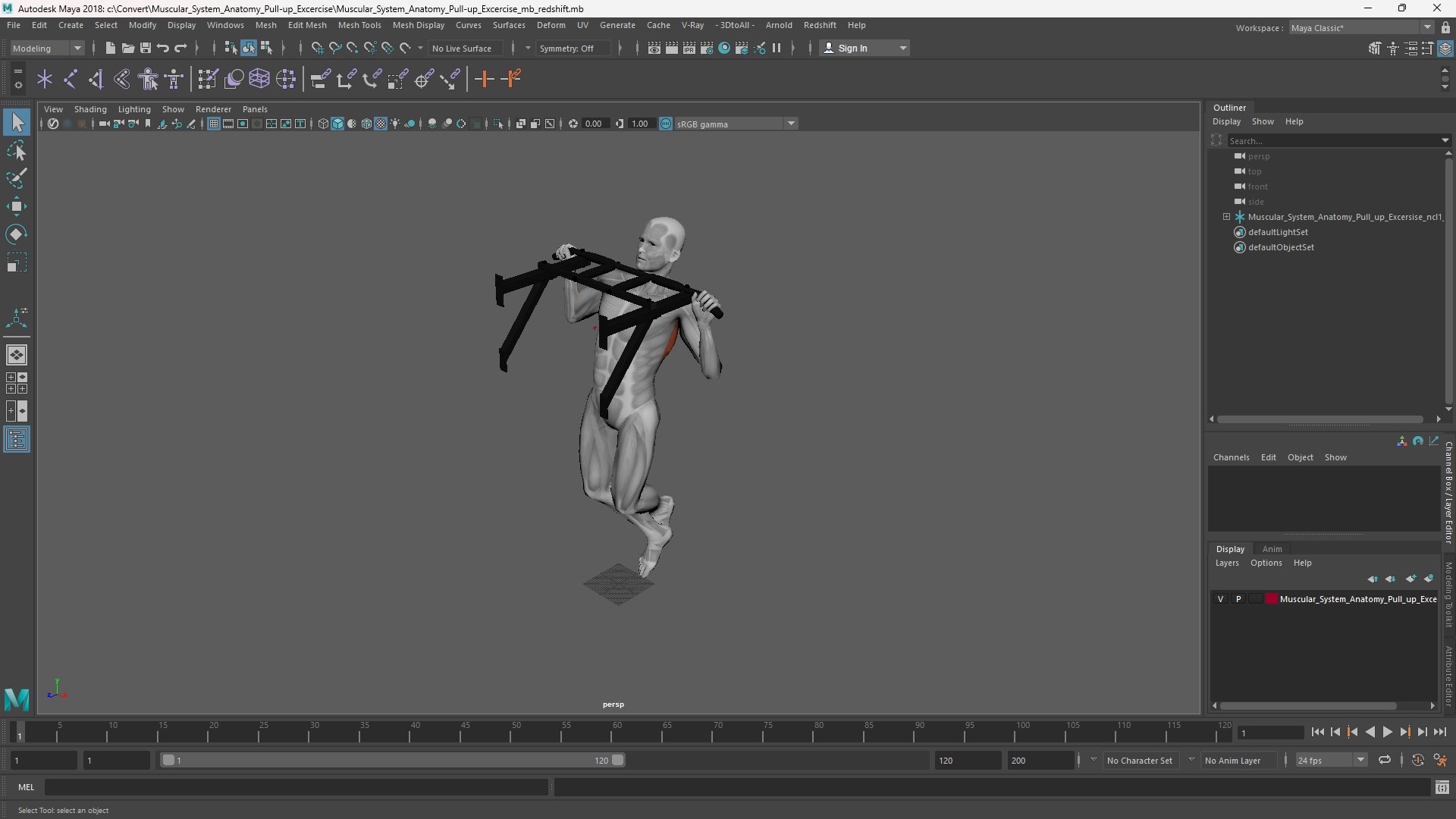Image resolution: width=1456 pixels, height=819 pixels.
Task: Open the Outliner Display menu
Action: click(1226, 121)
